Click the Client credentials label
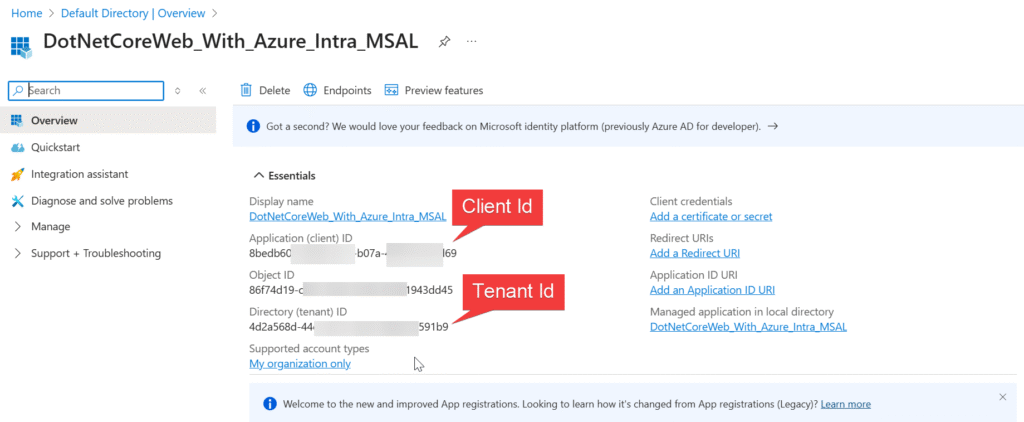Image resolution: width=1024 pixels, height=422 pixels. point(691,201)
